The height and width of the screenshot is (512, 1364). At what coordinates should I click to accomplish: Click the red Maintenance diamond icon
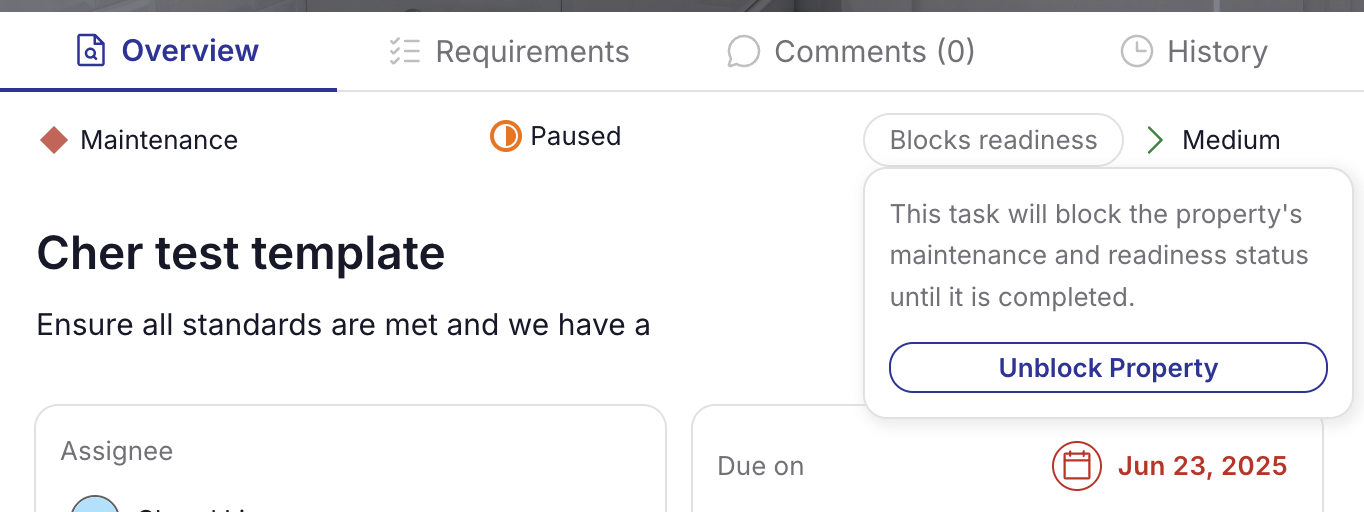pos(54,140)
